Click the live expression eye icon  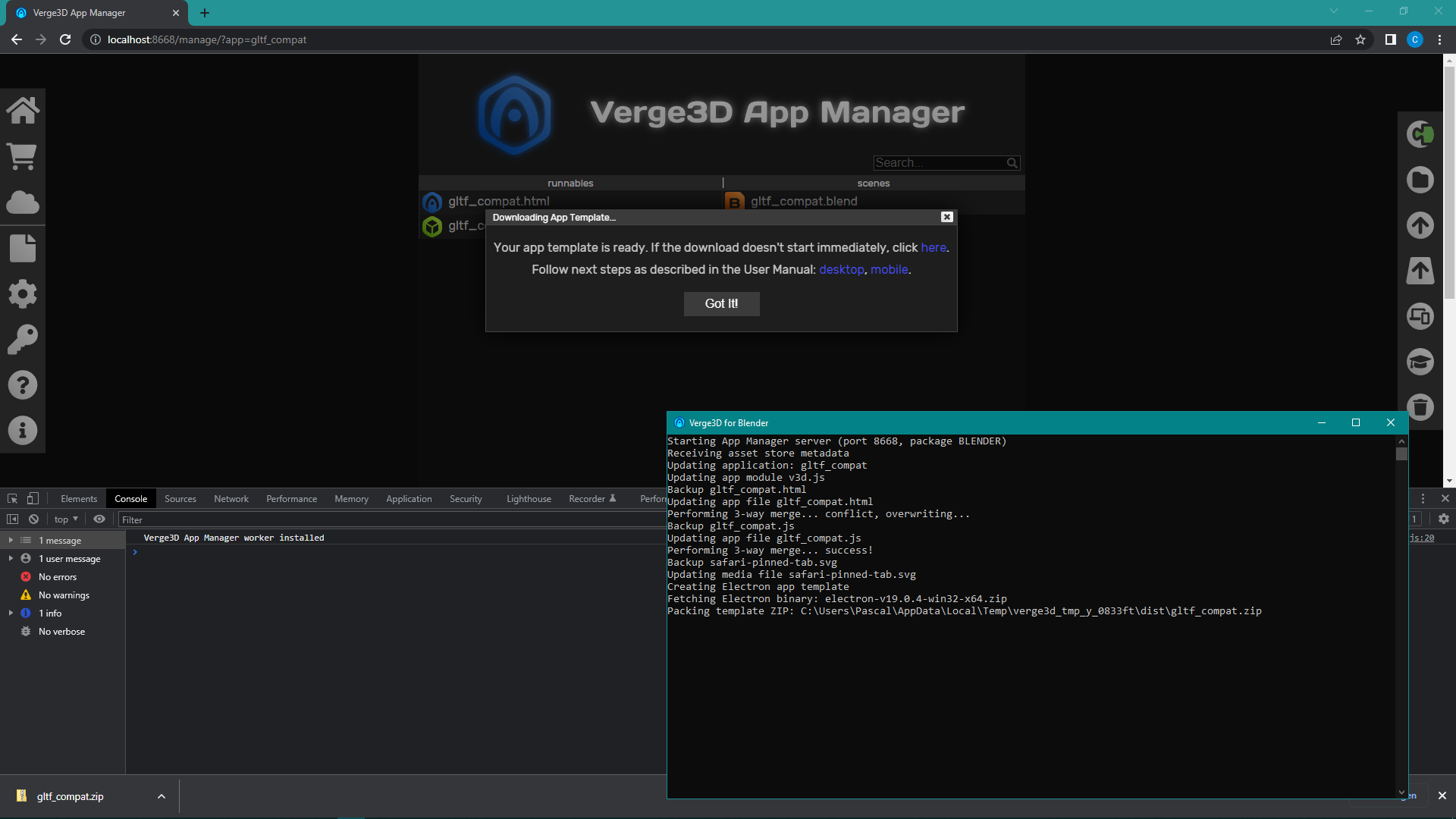point(99,519)
